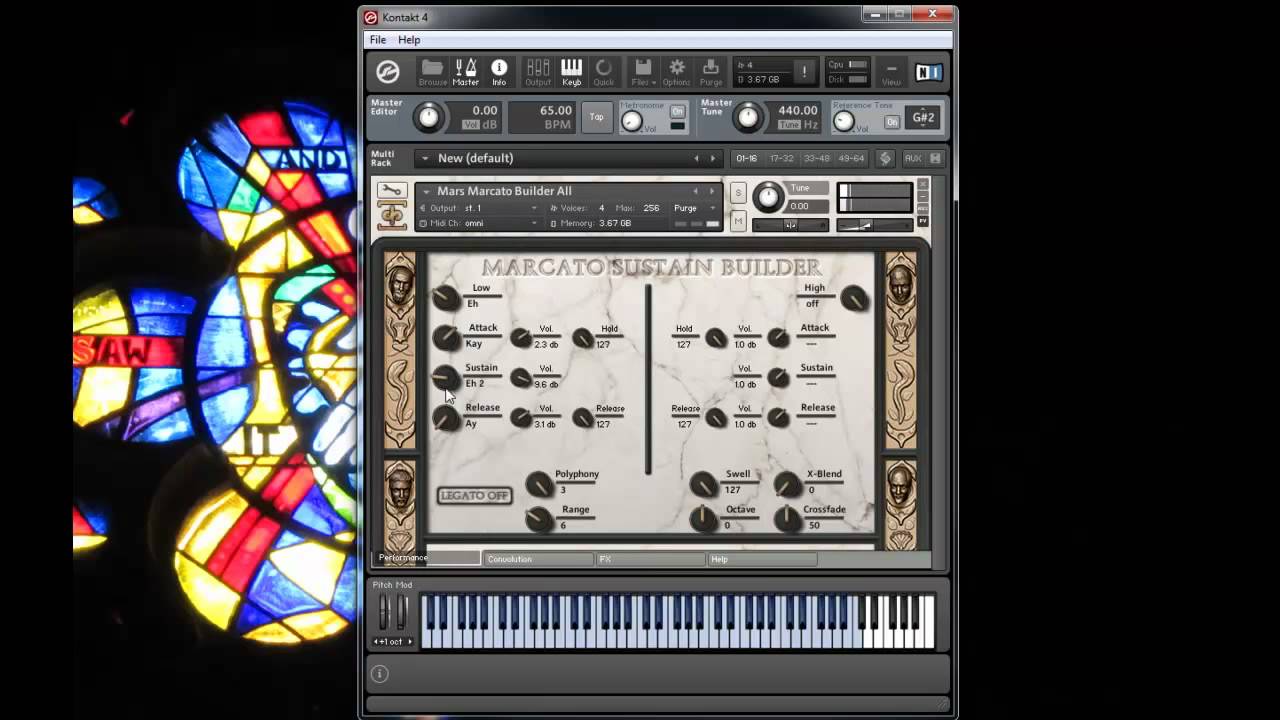Click the Quick load icon

pos(604,71)
